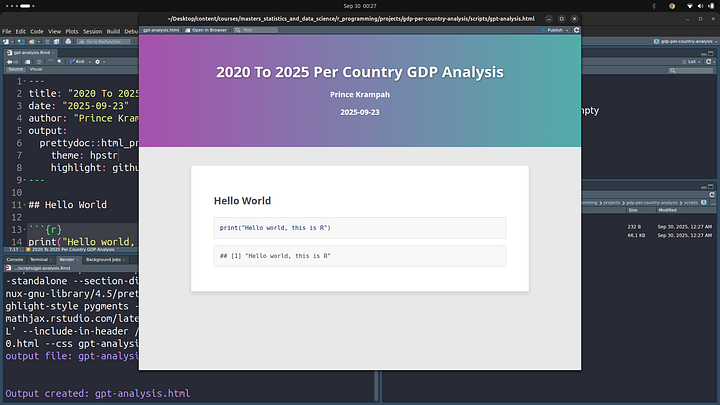720x405 pixels.
Task: Click the maximize pane icon in the environment pane
Action: click(x=711, y=53)
